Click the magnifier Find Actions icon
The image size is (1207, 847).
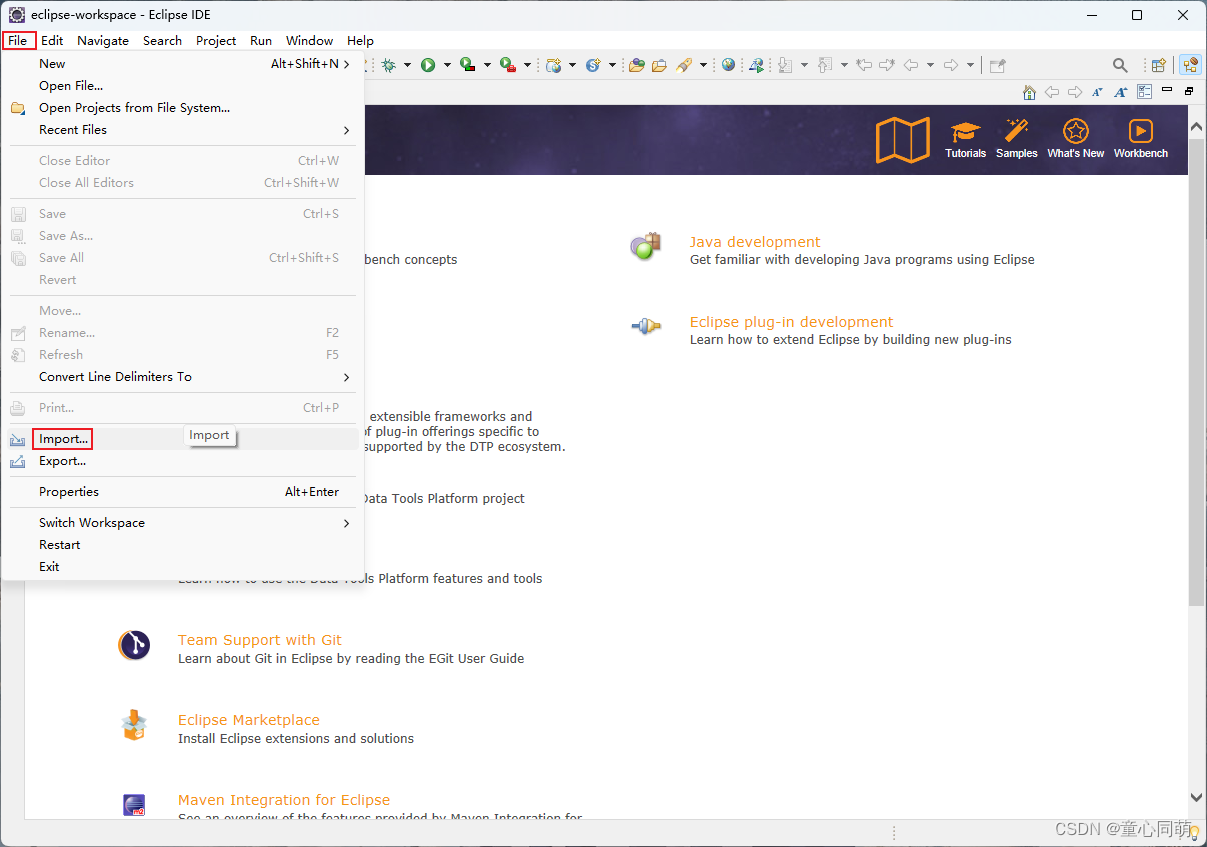point(1120,65)
